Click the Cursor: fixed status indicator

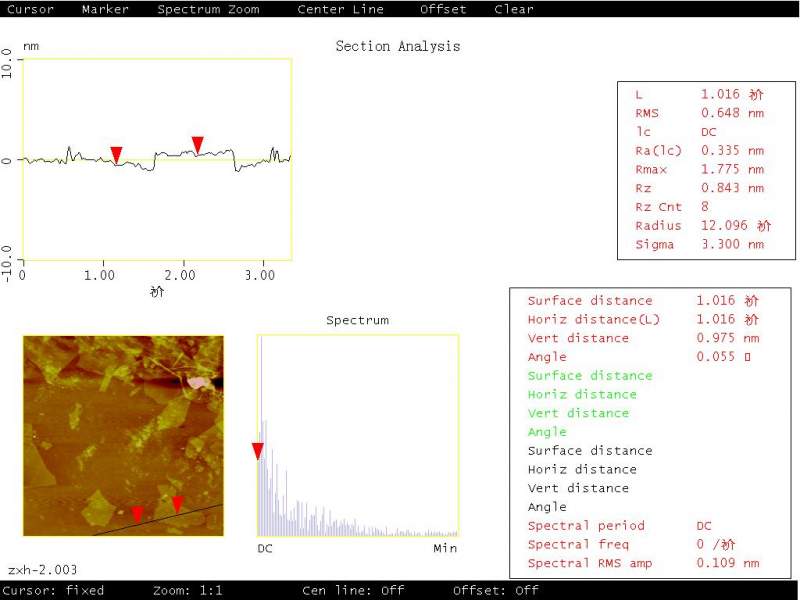53,591
